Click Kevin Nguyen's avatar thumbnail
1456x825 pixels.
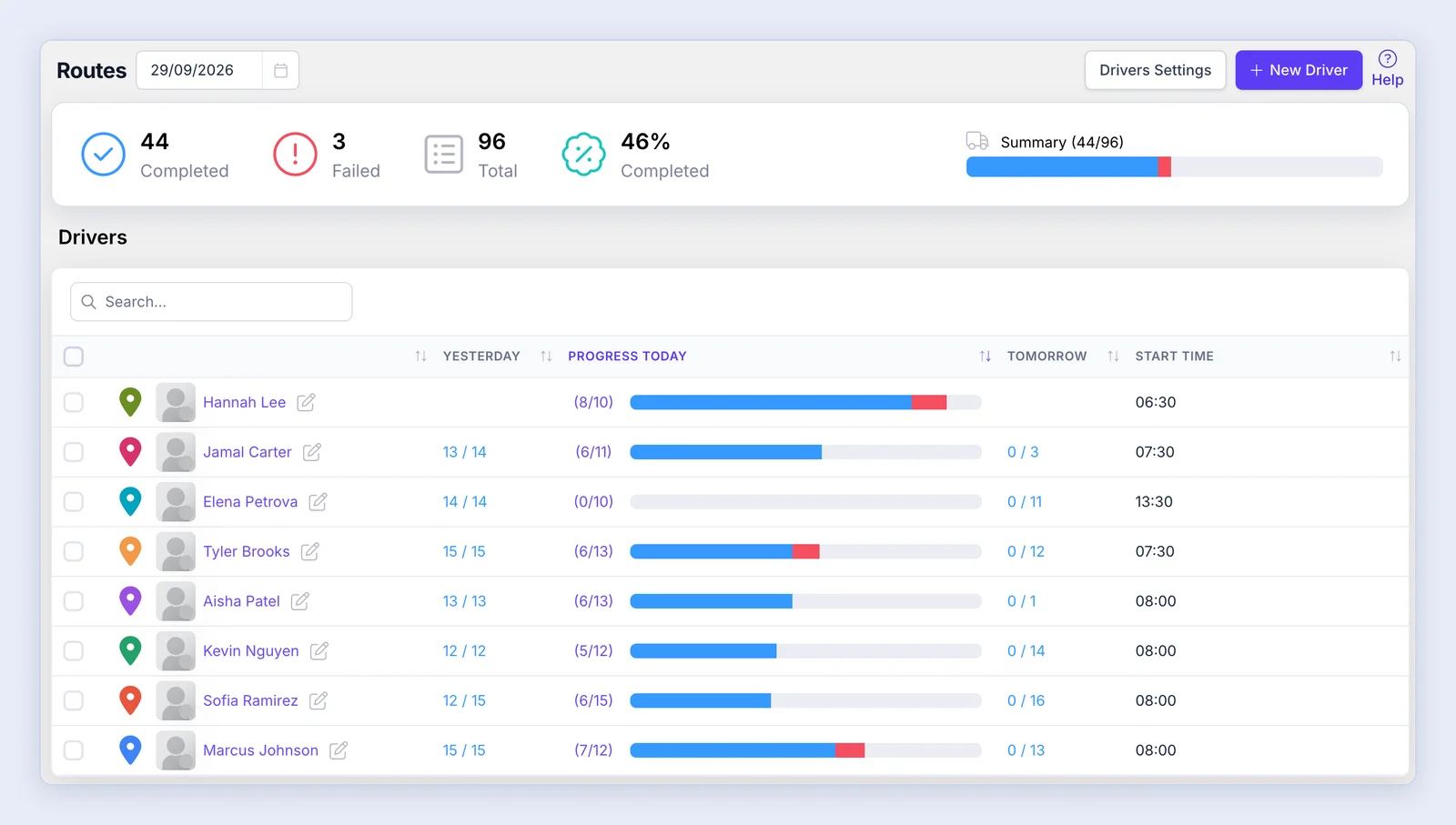point(176,651)
